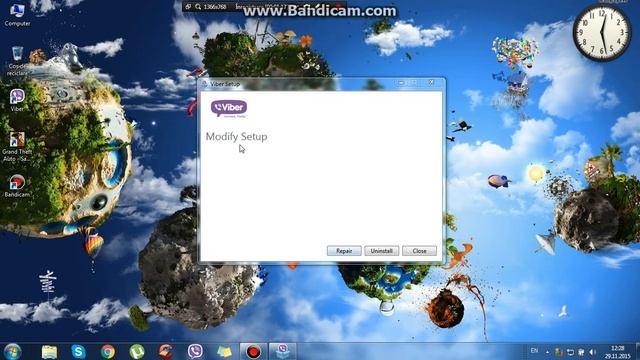Open the Computer desktop icon

[17, 14]
